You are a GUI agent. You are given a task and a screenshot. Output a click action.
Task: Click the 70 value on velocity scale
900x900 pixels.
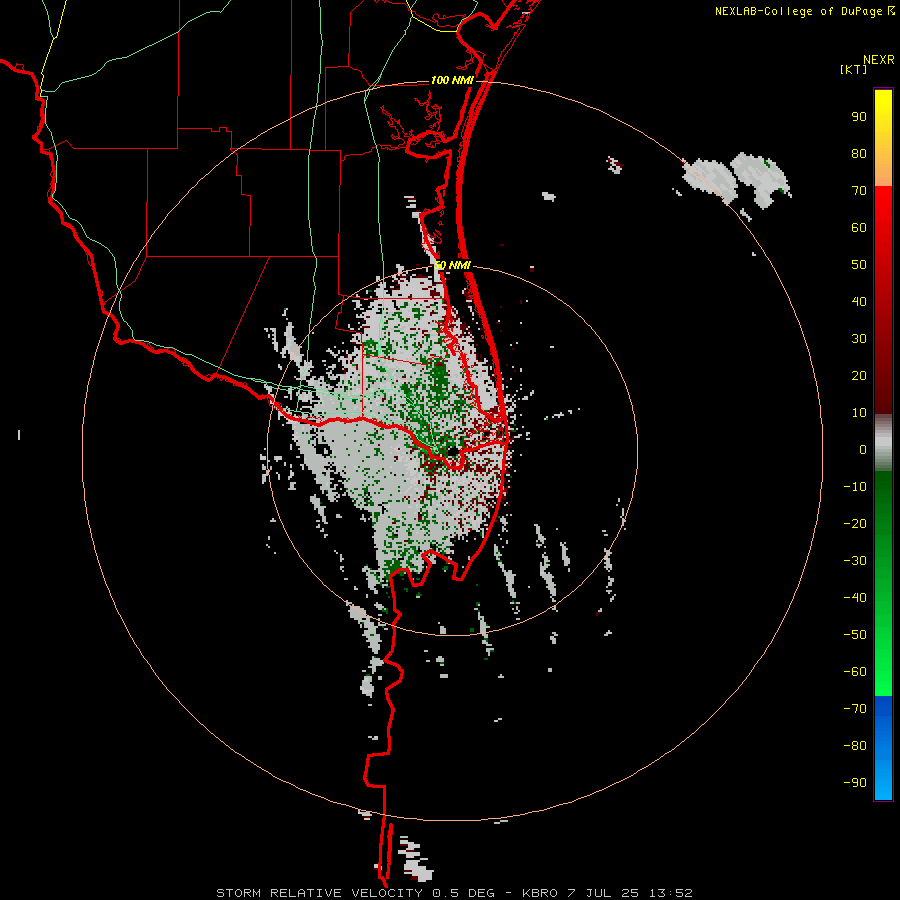point(859,191)
